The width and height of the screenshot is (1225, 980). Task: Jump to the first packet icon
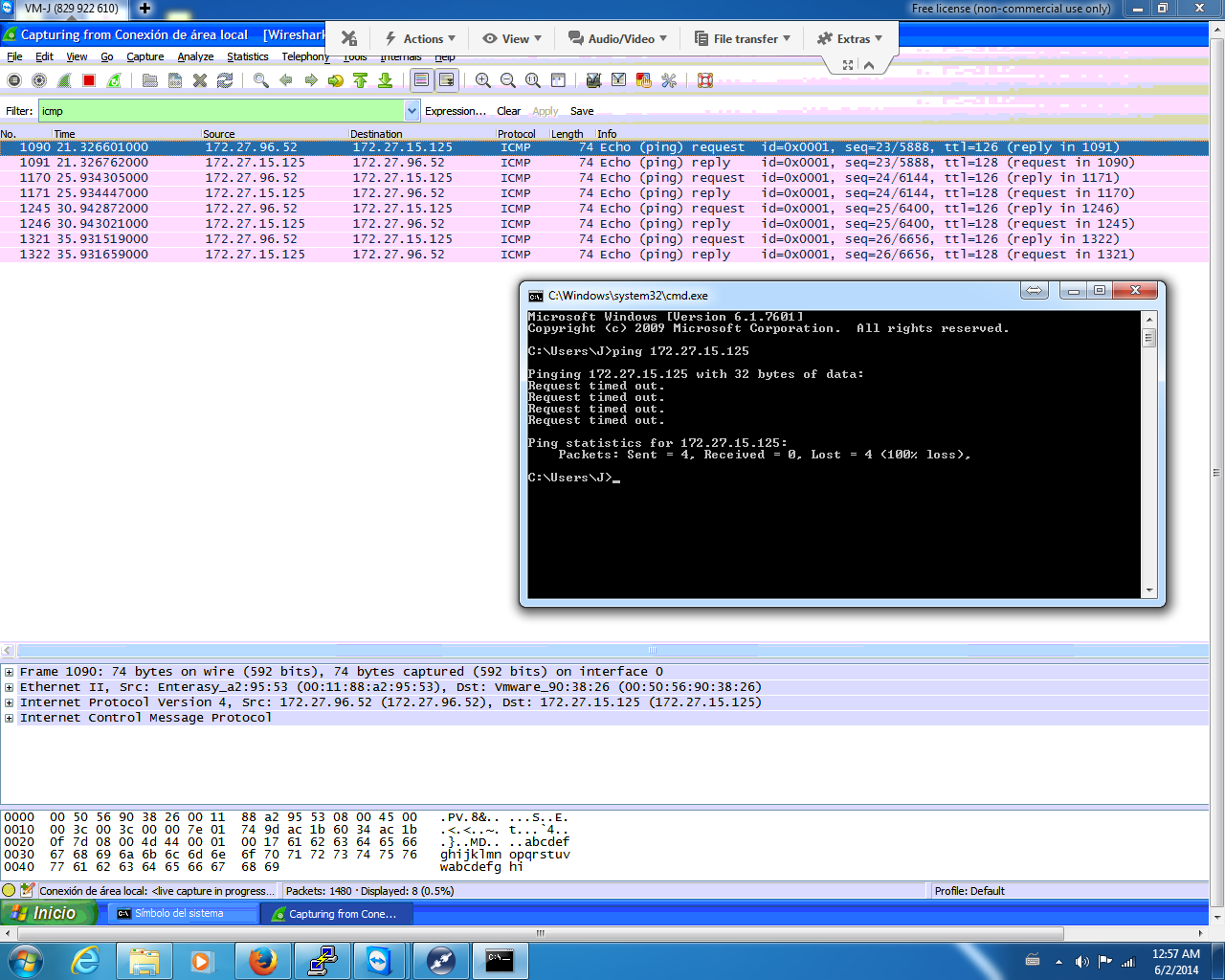(360, 80)
